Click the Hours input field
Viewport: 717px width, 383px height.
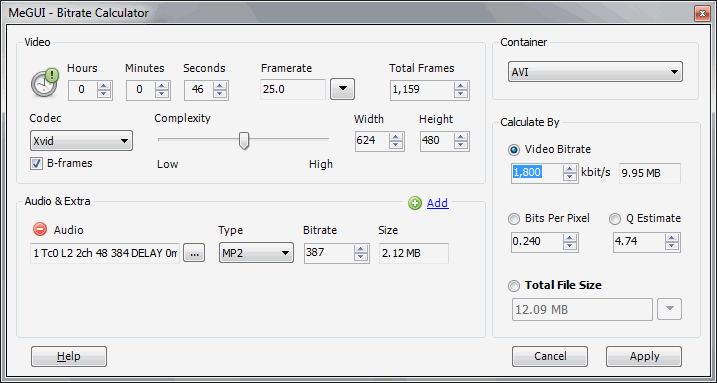(x=83, y=90)
